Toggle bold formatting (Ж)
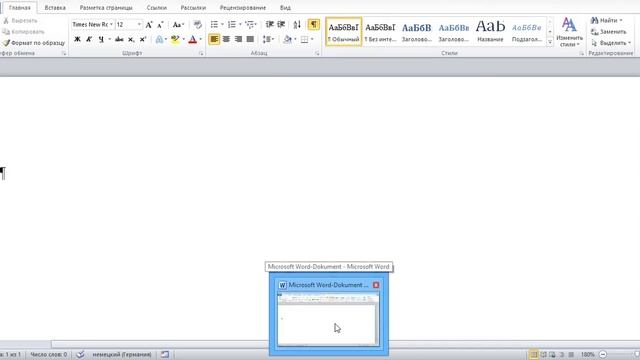This screenshot has width=640, height=360. [77, 39]
